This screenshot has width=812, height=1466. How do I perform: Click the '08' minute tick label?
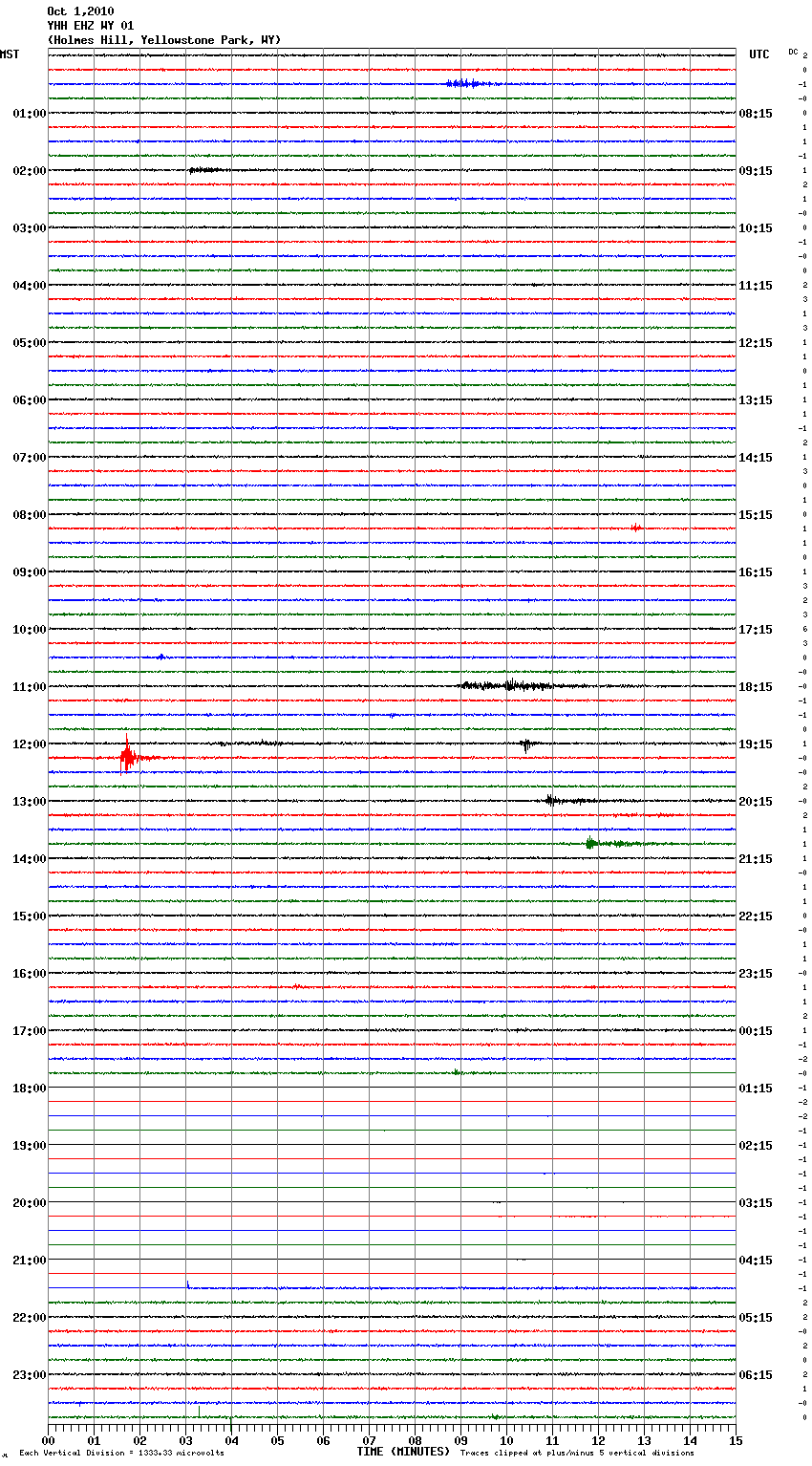click(x=415, y=1440)
